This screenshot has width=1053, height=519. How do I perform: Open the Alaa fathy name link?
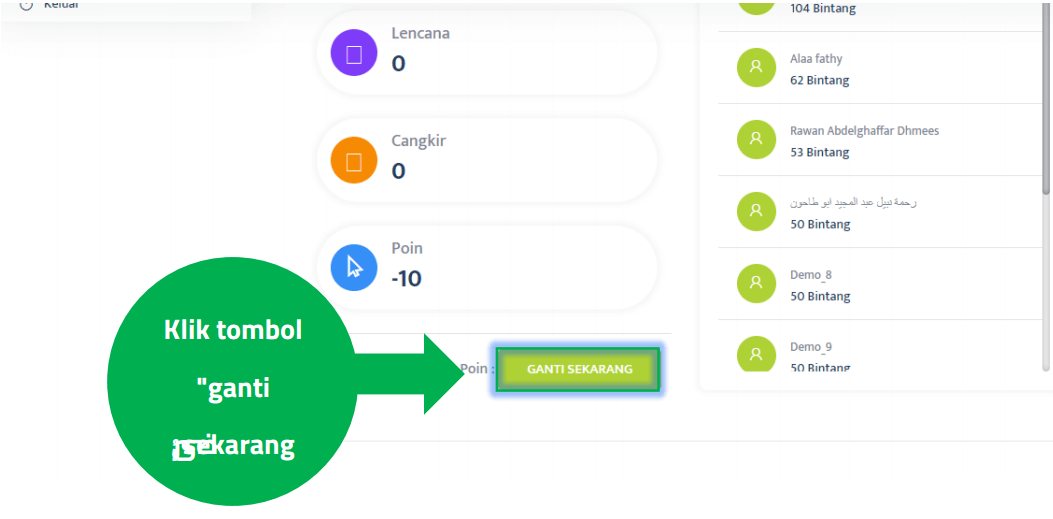pos(816,59)
